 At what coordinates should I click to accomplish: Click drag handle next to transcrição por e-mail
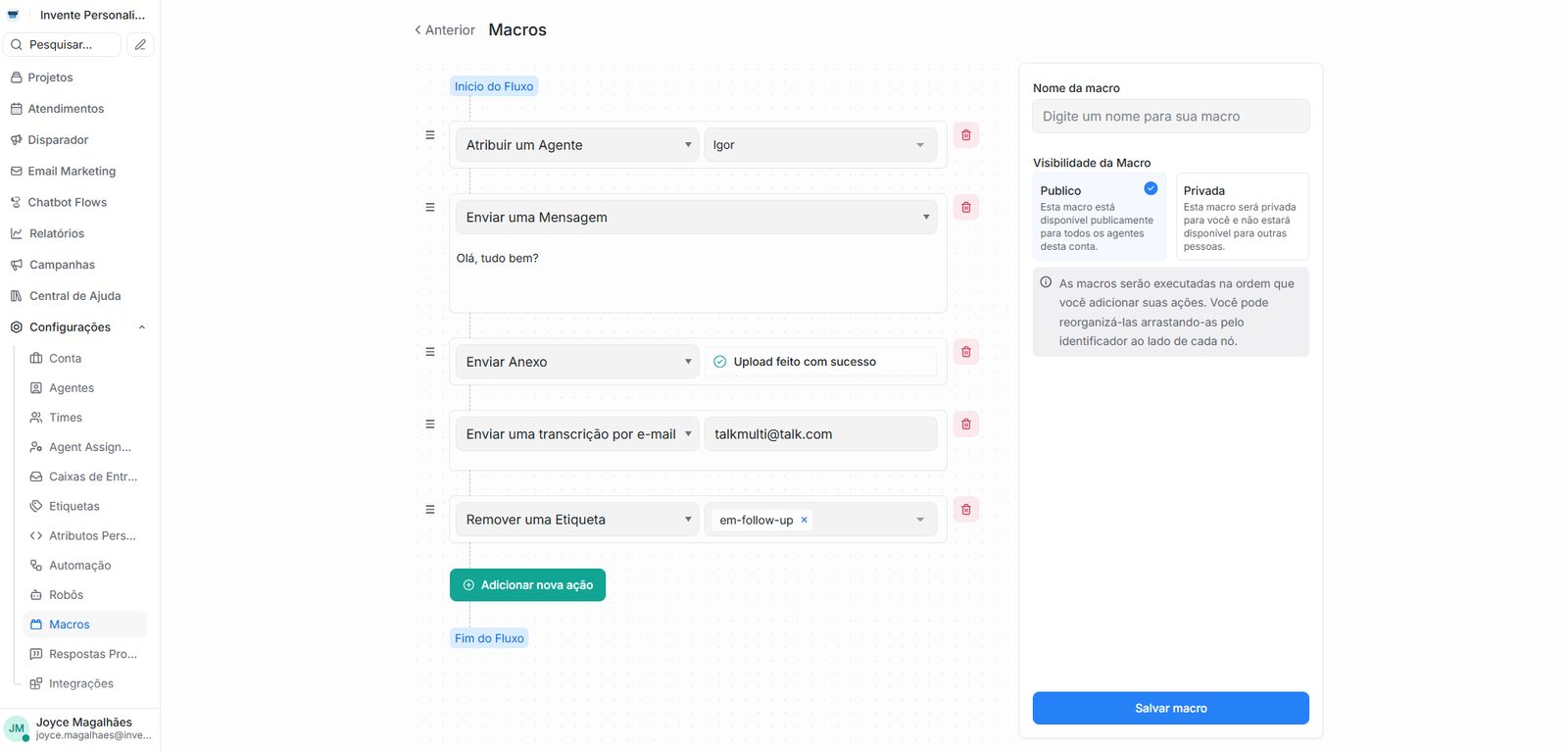coord(430,425)
